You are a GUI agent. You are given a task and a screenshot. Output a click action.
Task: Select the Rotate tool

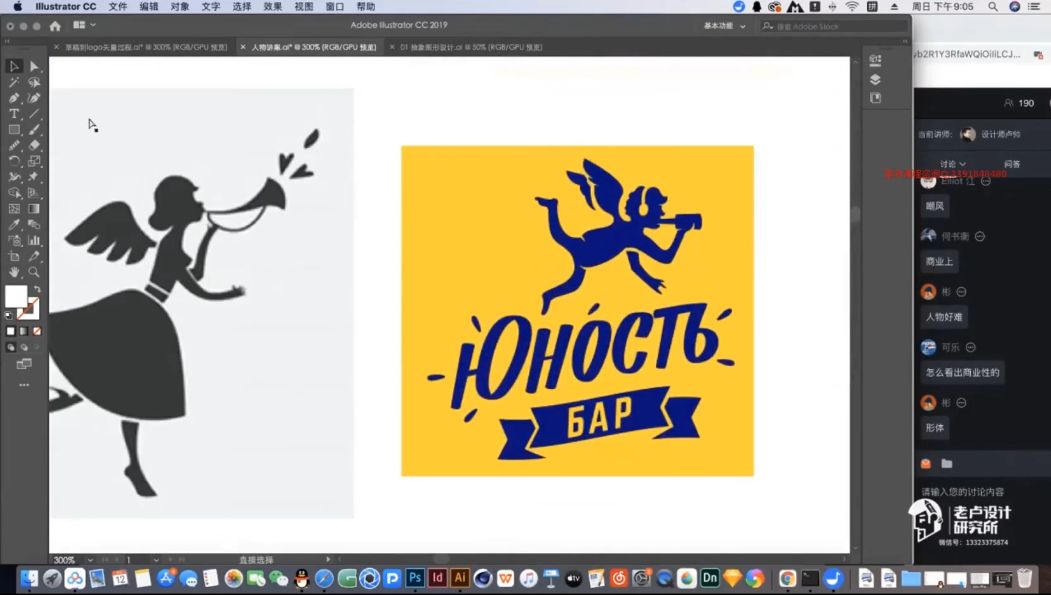tap(14, 161)
